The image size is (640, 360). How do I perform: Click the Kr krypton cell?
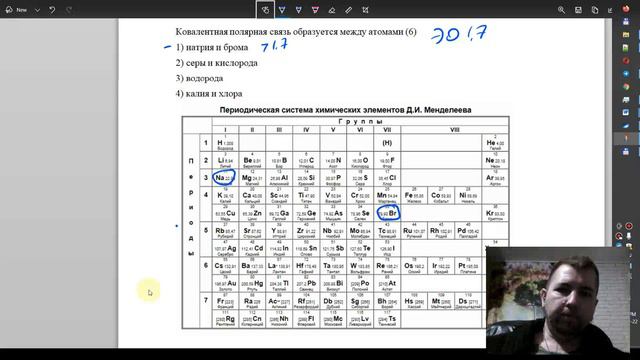495,213
